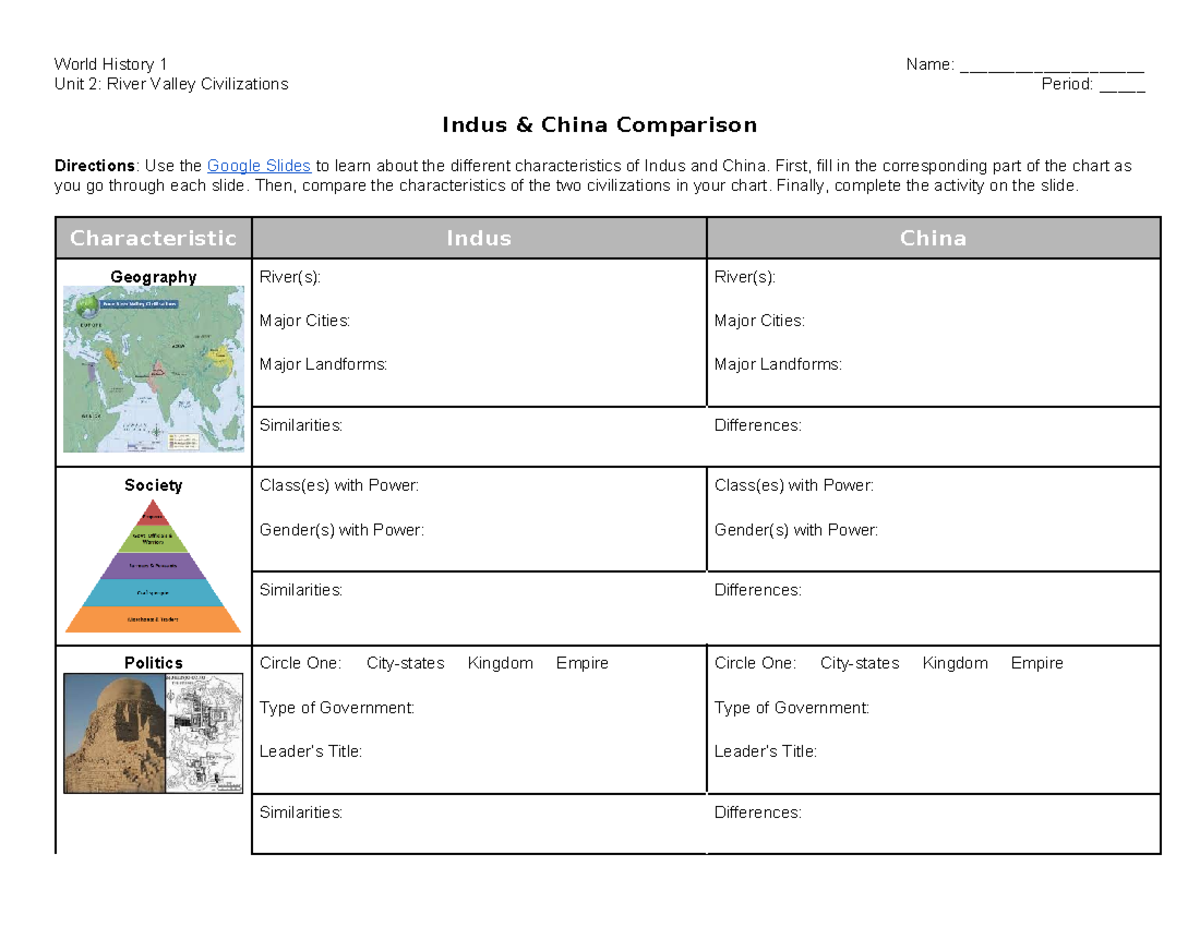The image size is (1200, 927).
Task: Open the Google Slides hyperlink
Action: click(258, 165)
